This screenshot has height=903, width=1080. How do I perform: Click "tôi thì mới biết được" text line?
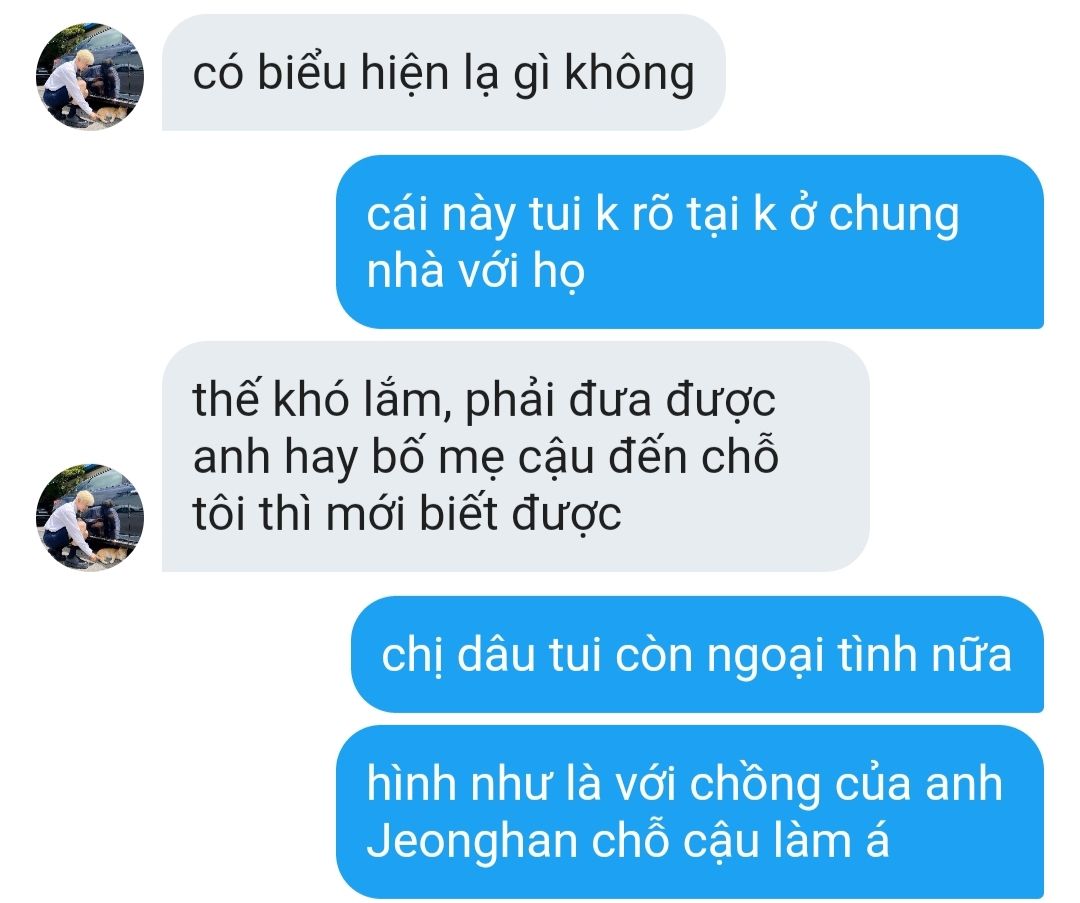point(407,515)
